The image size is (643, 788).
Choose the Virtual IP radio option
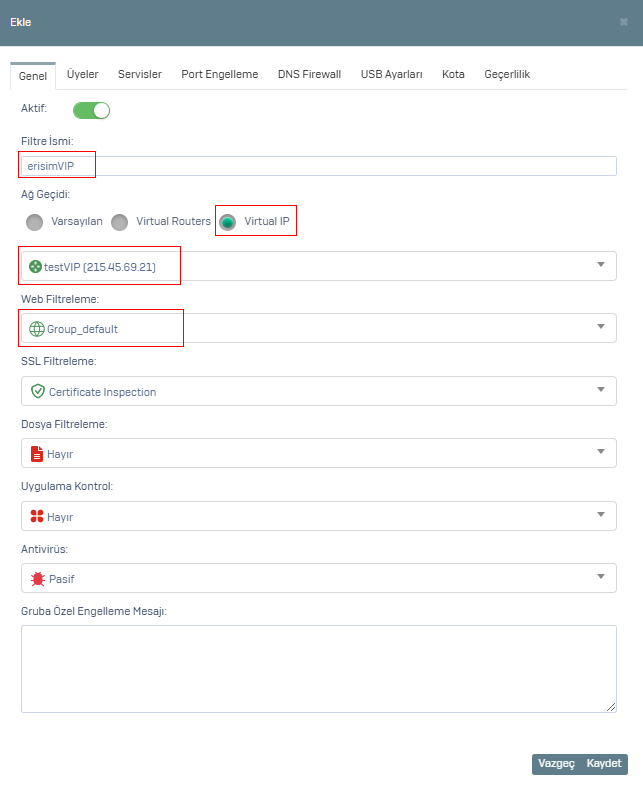click(x=228, y=222)
